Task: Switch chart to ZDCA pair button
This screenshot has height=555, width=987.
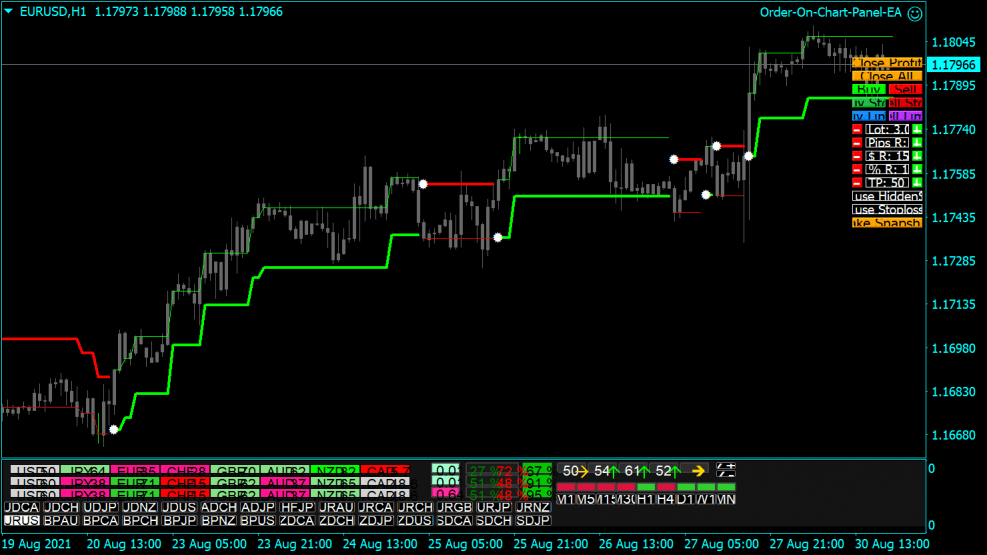Action: [x=296, y=520]
